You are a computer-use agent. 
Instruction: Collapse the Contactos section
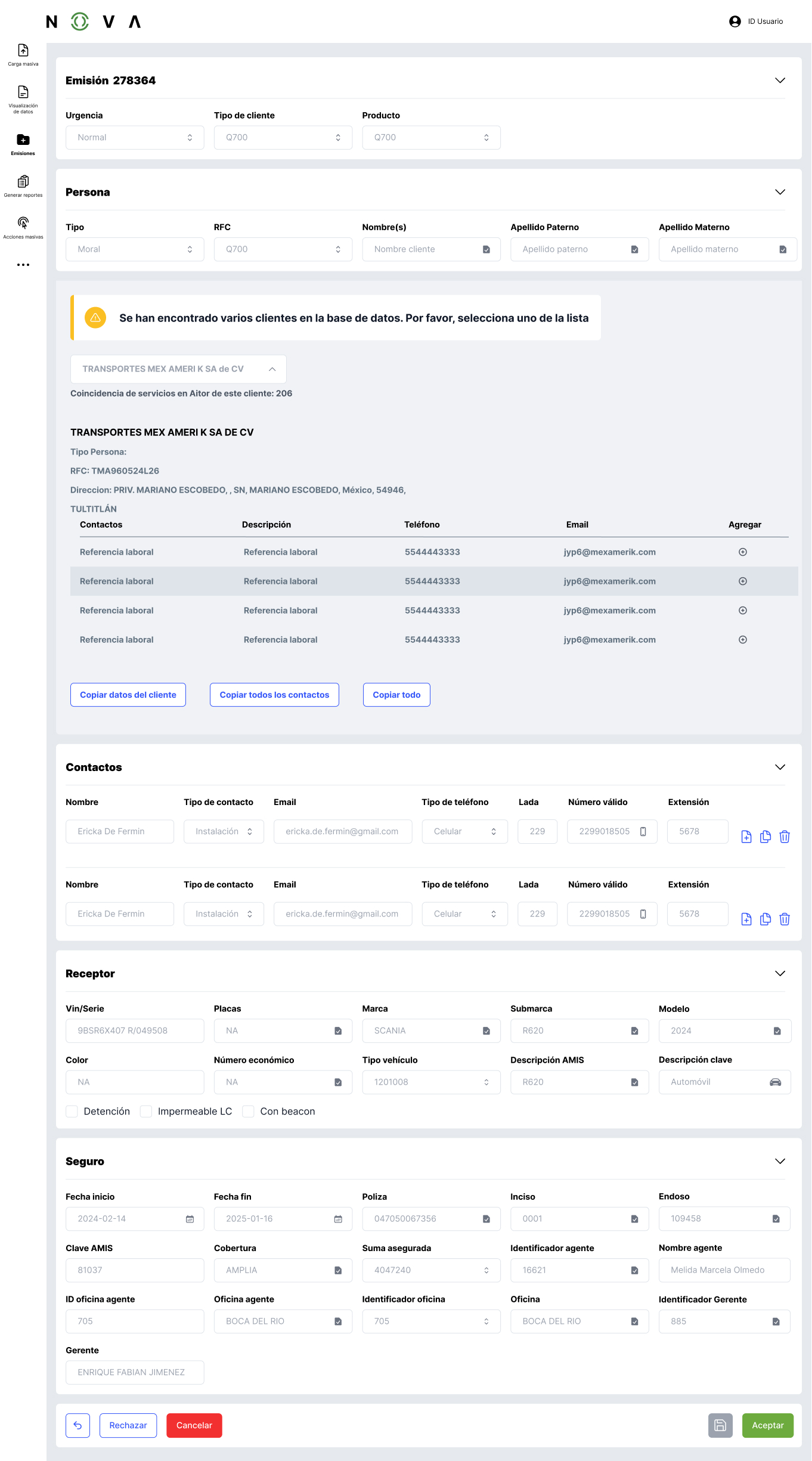pos(780,767)
